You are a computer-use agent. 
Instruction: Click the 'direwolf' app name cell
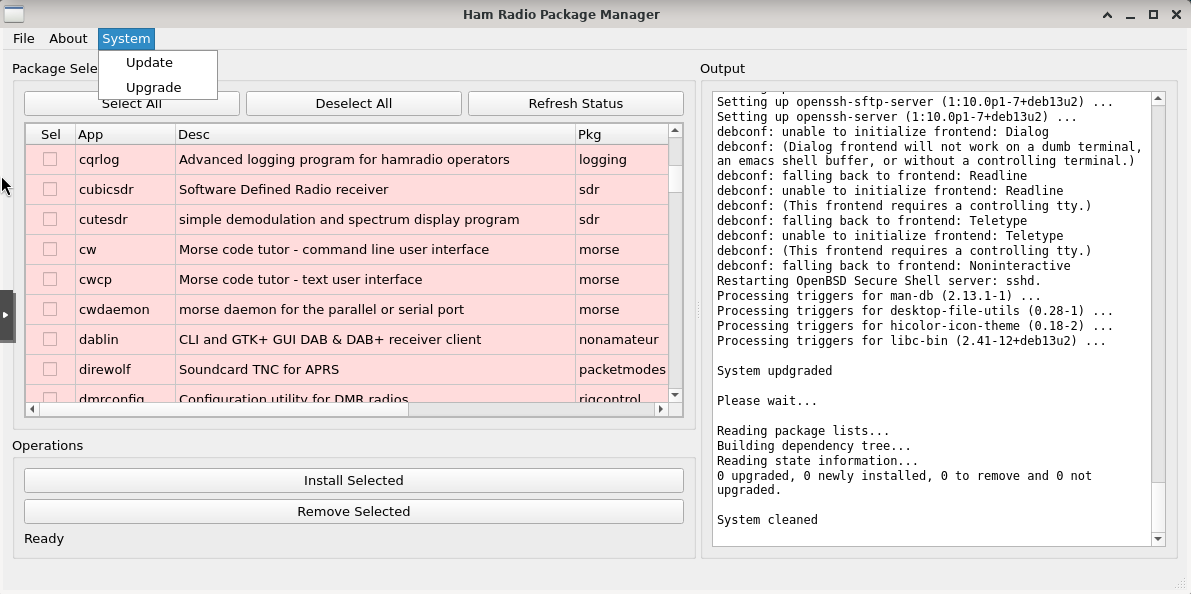coord(125,369)
